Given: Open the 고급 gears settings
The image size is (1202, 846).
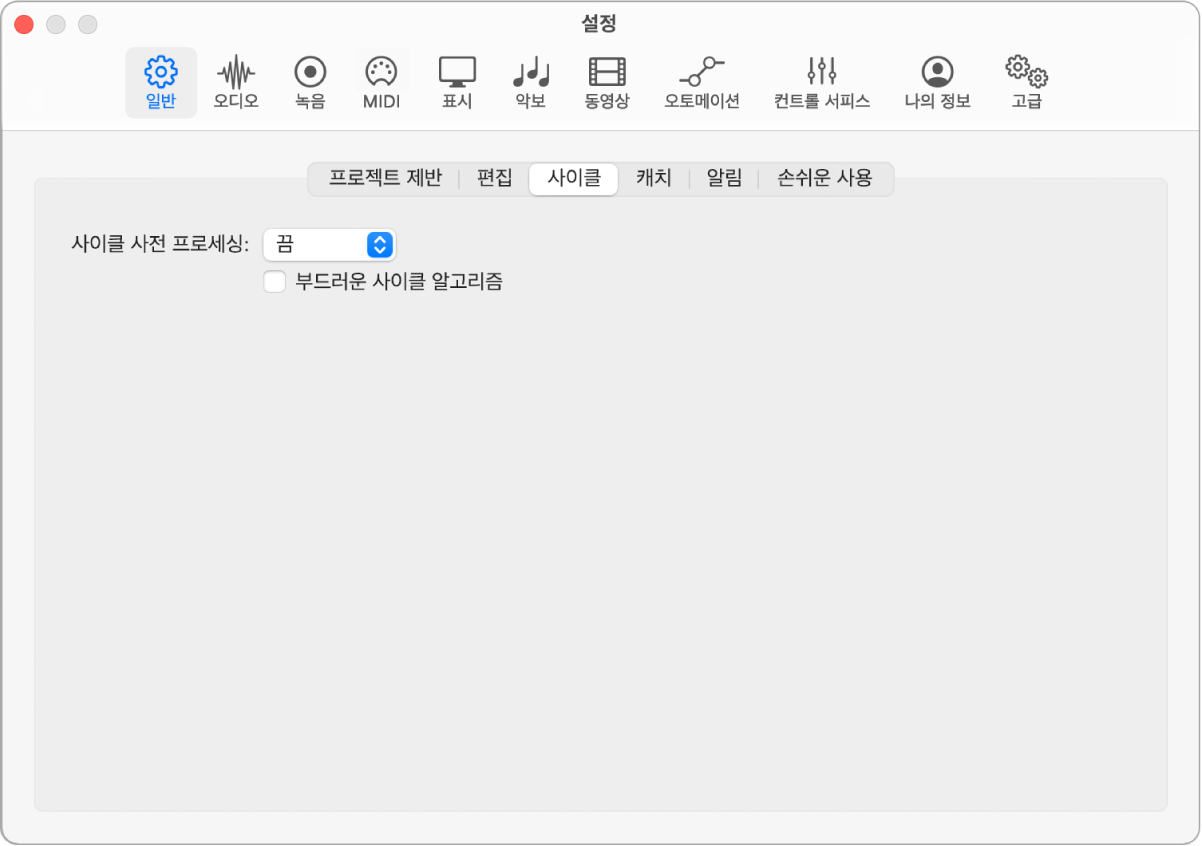Looking at the screenshot, I should pyautogui.click(x=1027, y=83).
